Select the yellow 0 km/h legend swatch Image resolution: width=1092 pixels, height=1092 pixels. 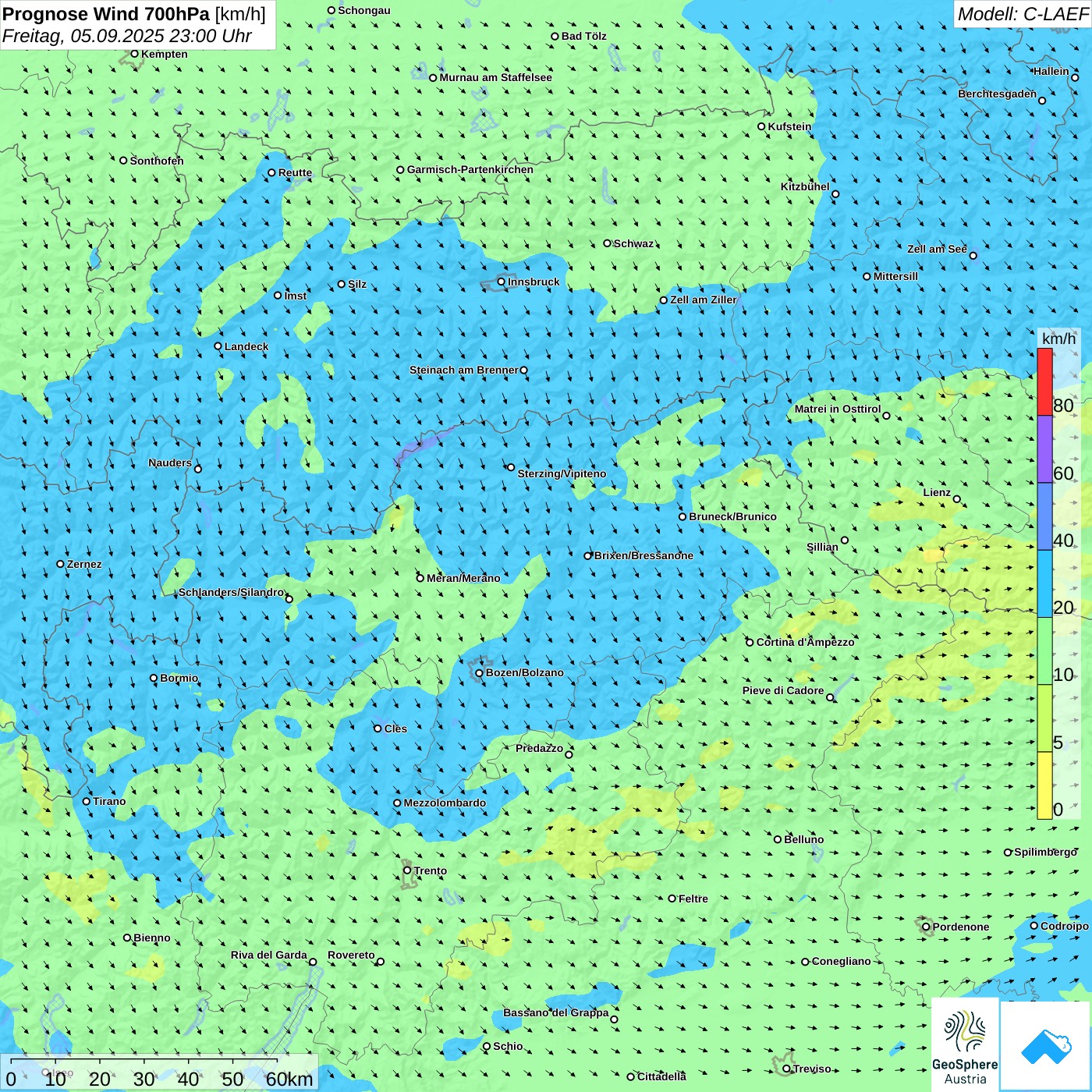coord(1044,785)
